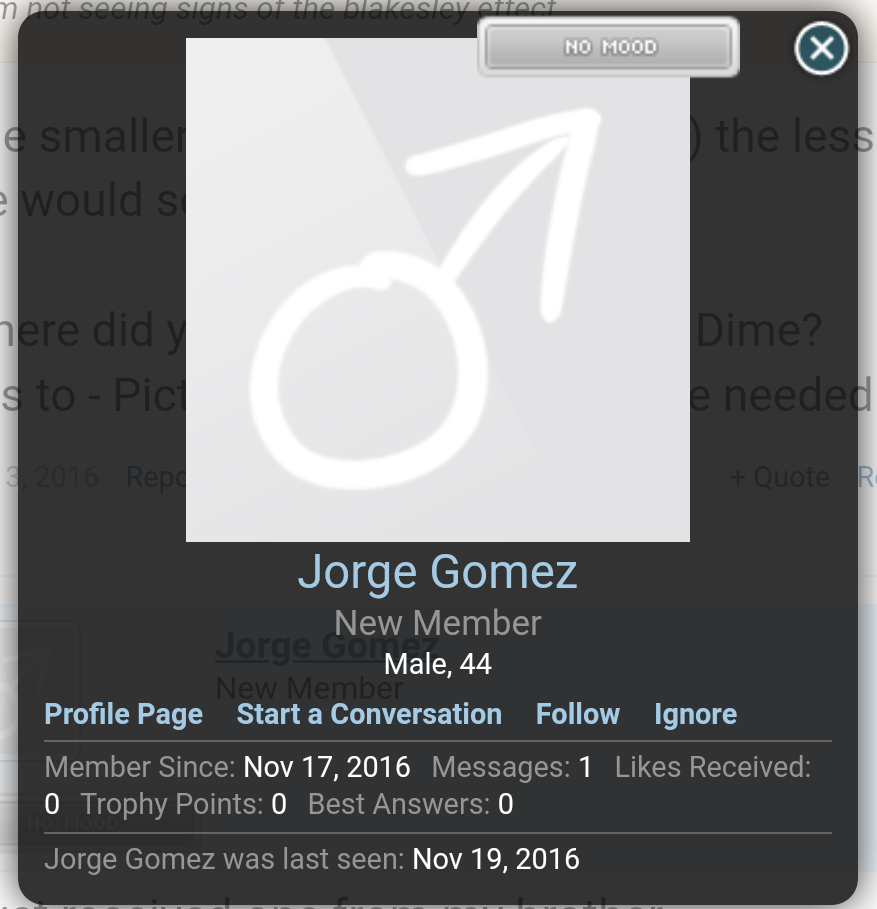The height and width of the screenshot is (909, 877).
Task: Ignore this member
Action: click(x=695, y=714)
